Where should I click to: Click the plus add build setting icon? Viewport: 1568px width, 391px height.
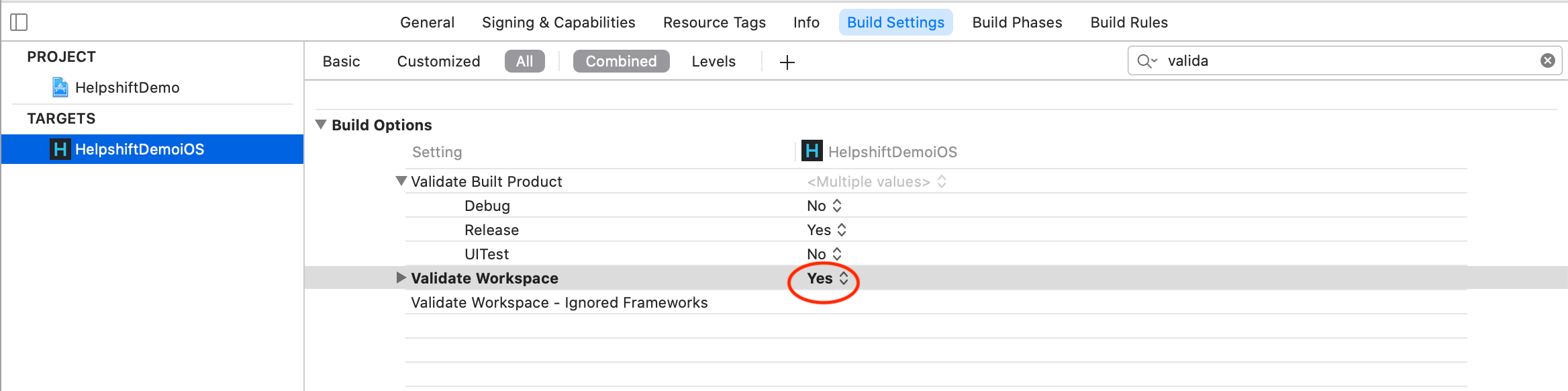pyautogui.click(x=787, y=62)
